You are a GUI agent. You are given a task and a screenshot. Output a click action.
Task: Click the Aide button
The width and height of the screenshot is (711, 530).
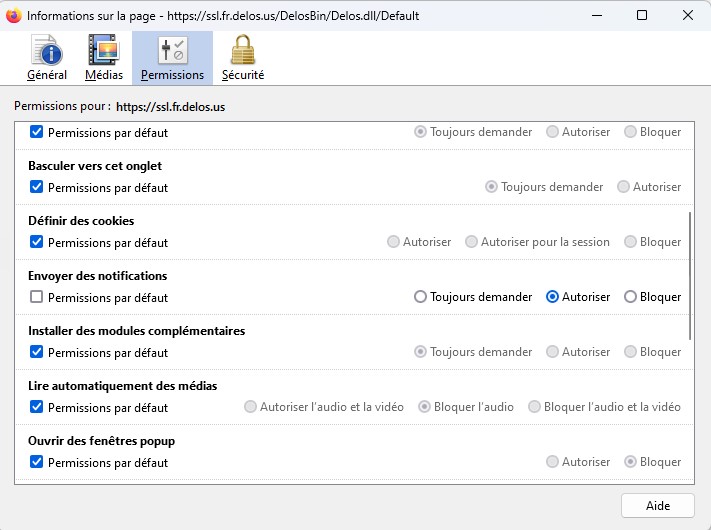point(657,506)
